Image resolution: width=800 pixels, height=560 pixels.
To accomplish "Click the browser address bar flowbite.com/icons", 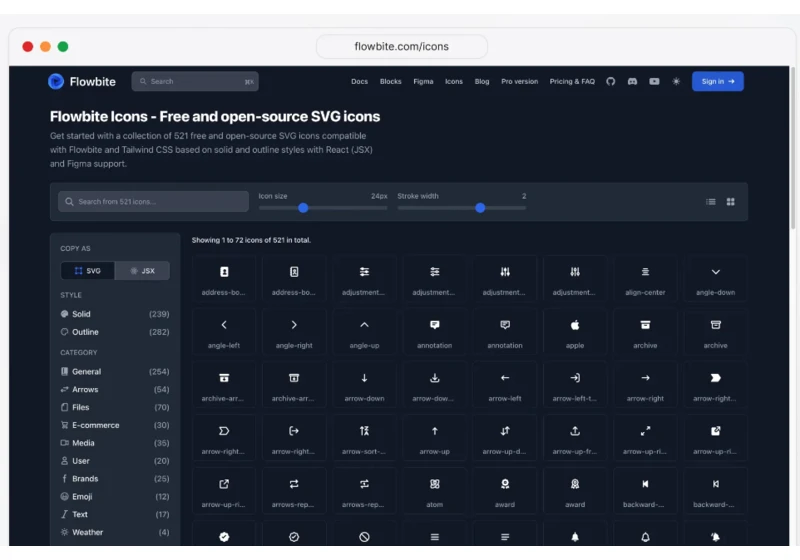I will coord(402,46).
